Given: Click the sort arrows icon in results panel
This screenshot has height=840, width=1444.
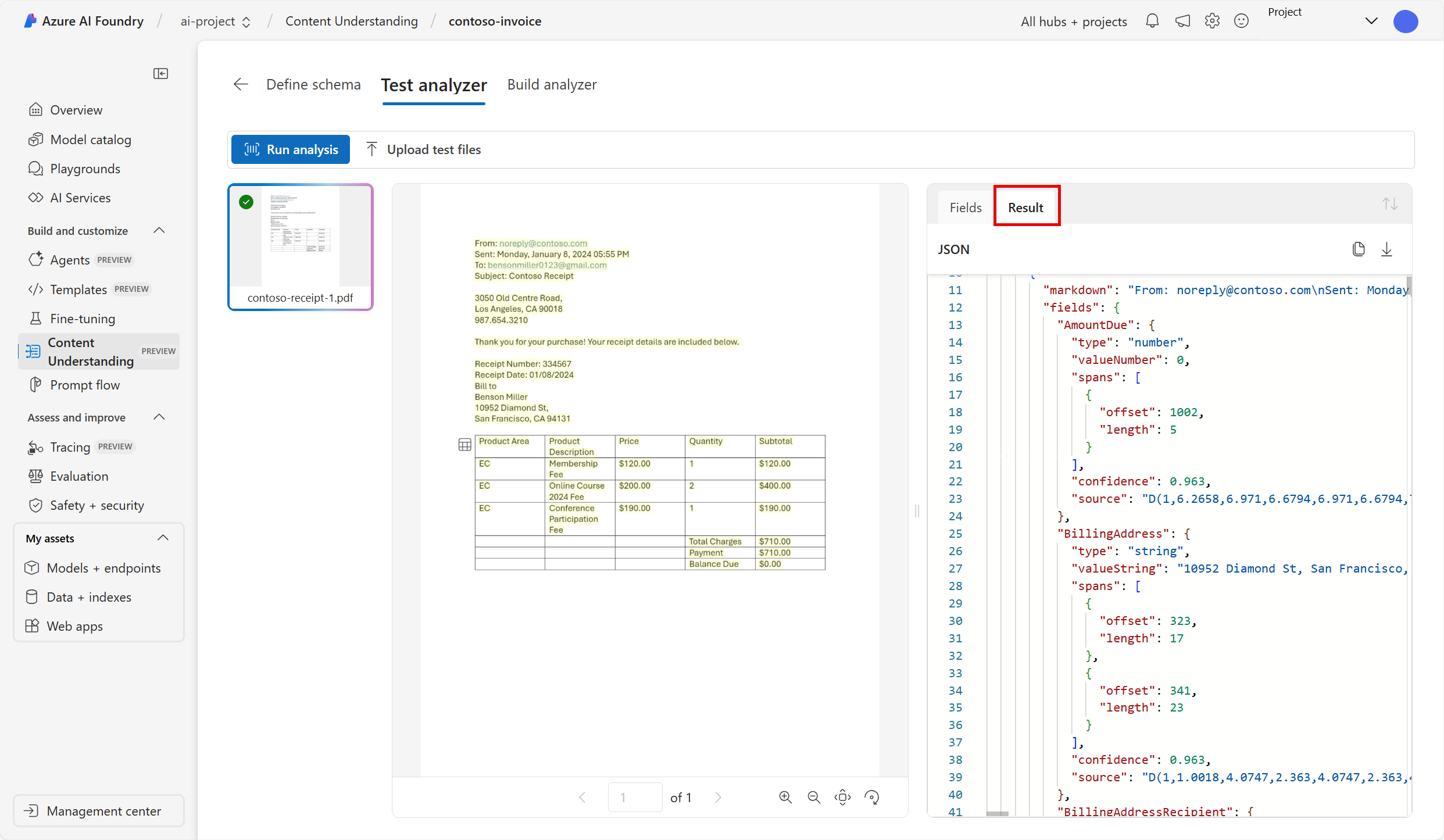Looking at the screenshot, I should tap(1390, 204).
